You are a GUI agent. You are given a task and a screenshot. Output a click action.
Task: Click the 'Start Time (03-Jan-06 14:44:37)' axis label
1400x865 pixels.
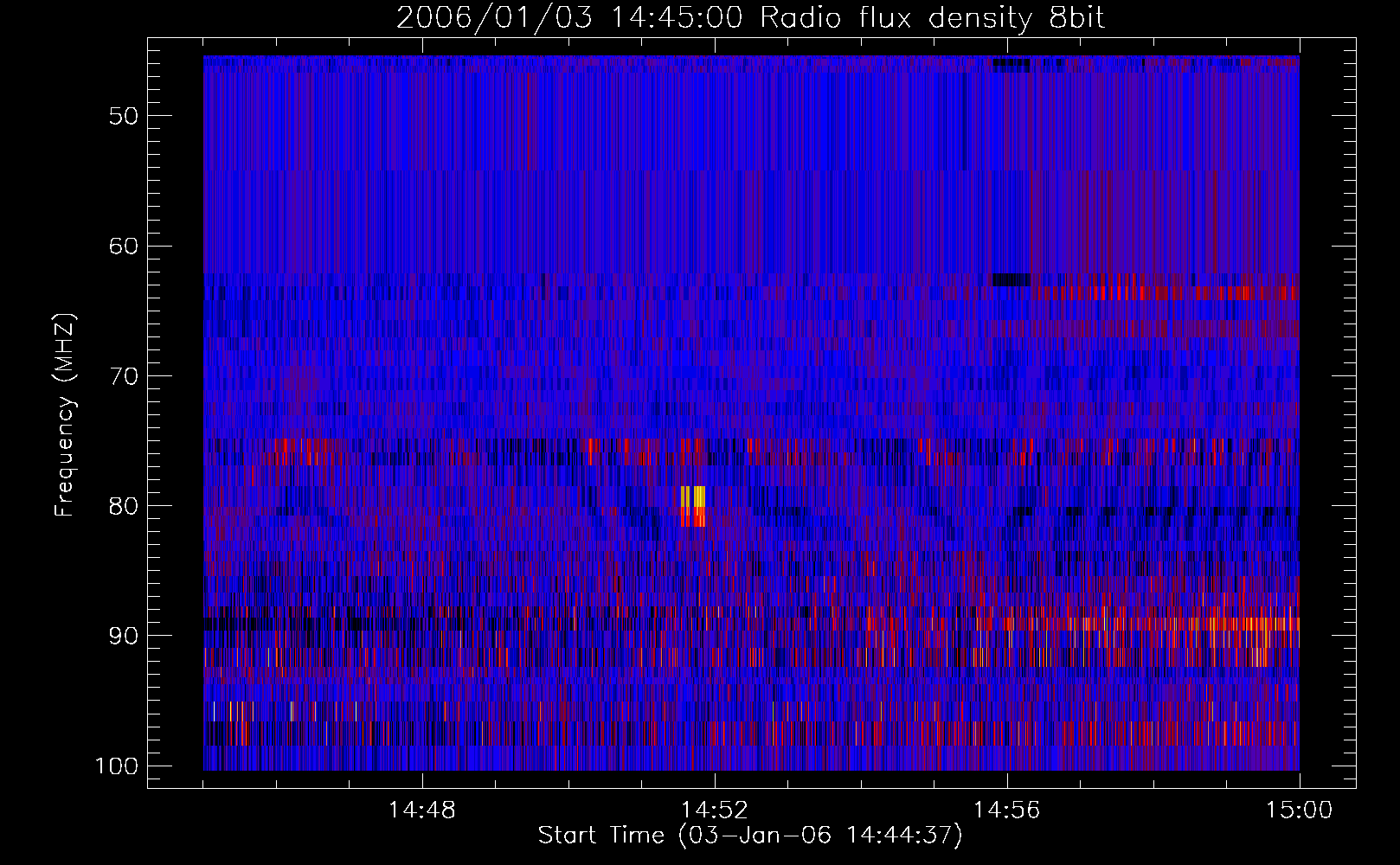(x=750, y=836)
